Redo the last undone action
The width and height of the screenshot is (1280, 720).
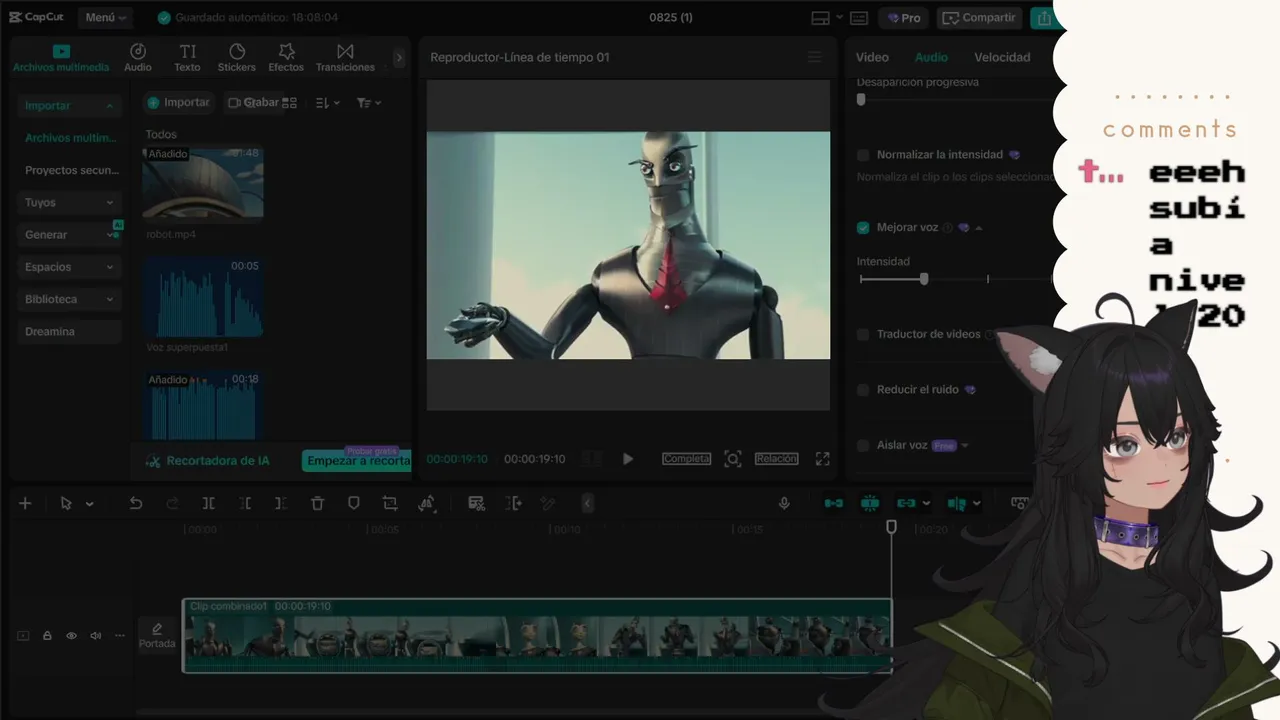point(172,503)
